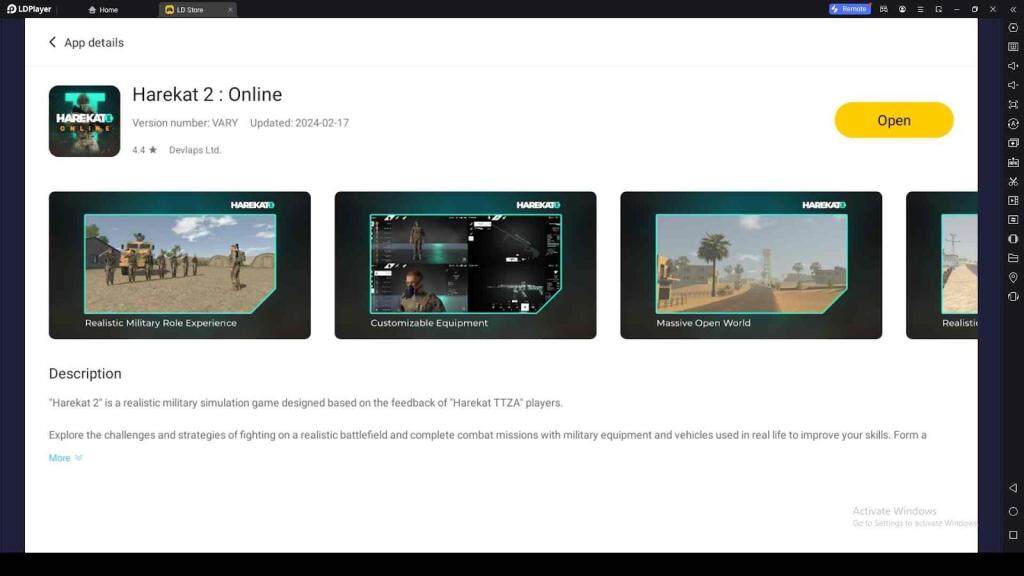This screenshot has width=1024, height=576.
Task: Collapse the sidebar with double-chevron icon
Action: coord(1013,9)
